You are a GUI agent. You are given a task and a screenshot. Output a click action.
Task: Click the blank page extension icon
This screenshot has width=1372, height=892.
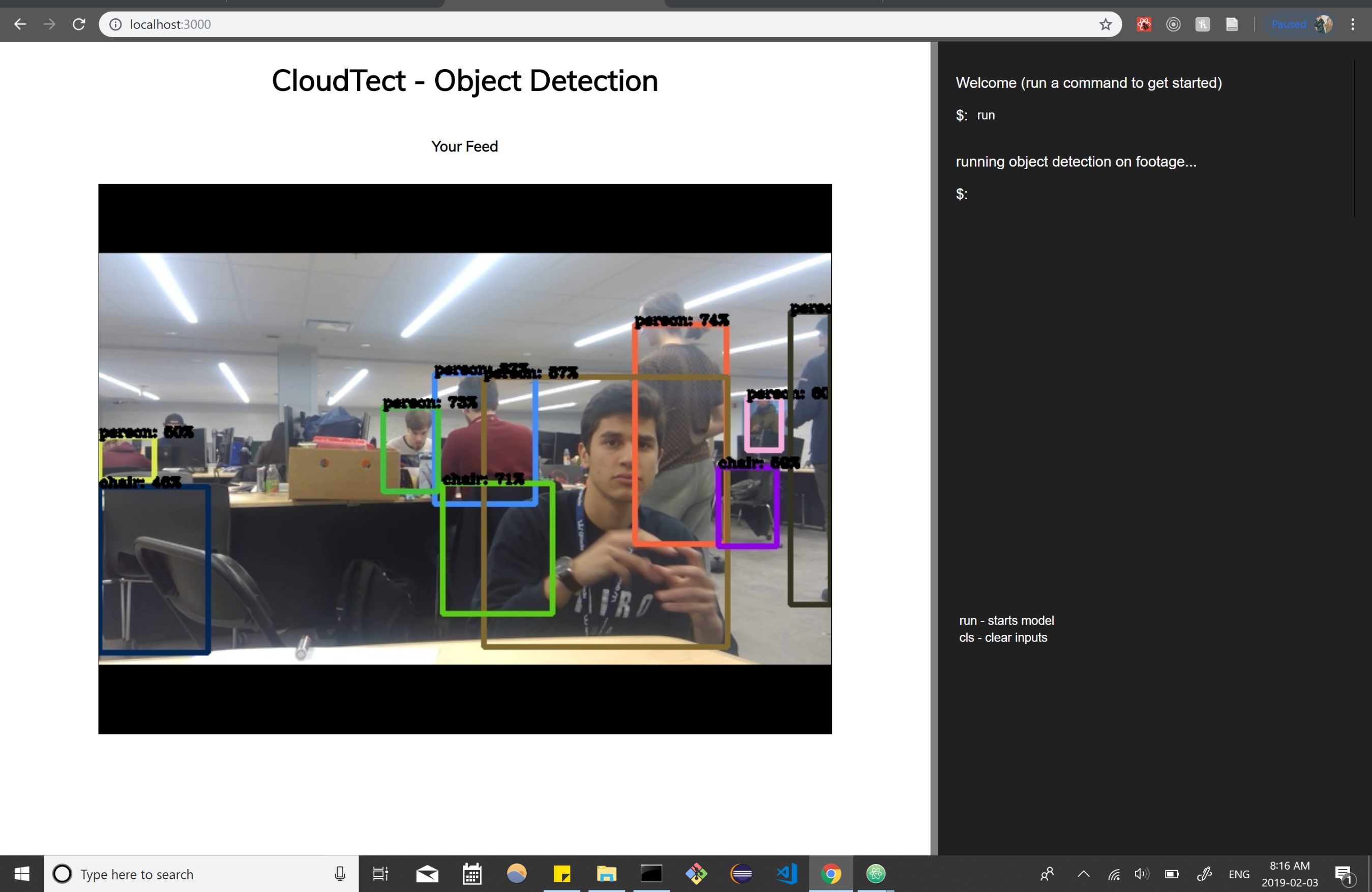pos(1232,24)
